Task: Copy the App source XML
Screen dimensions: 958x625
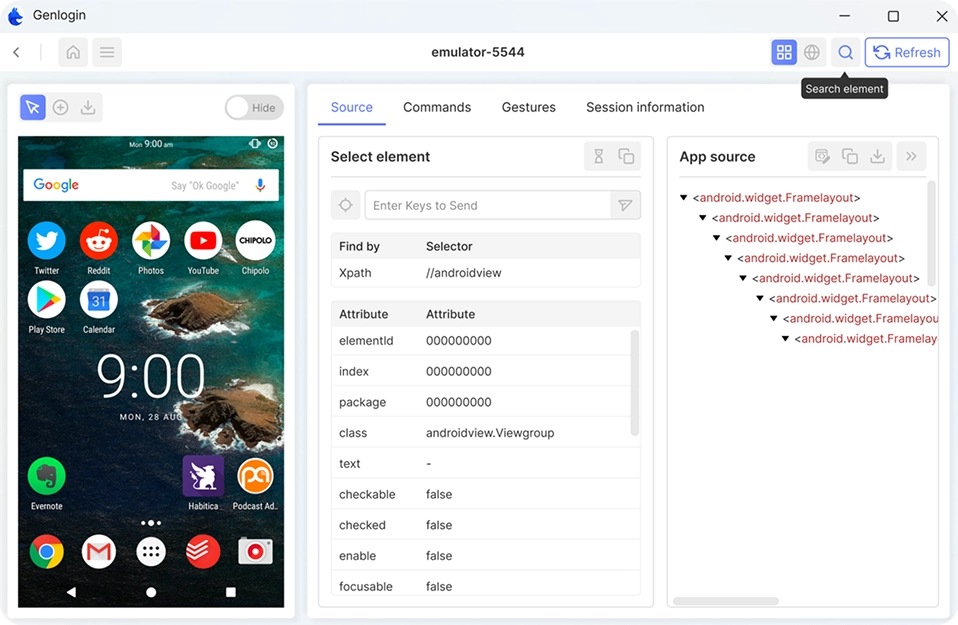Action: point(850,156)
